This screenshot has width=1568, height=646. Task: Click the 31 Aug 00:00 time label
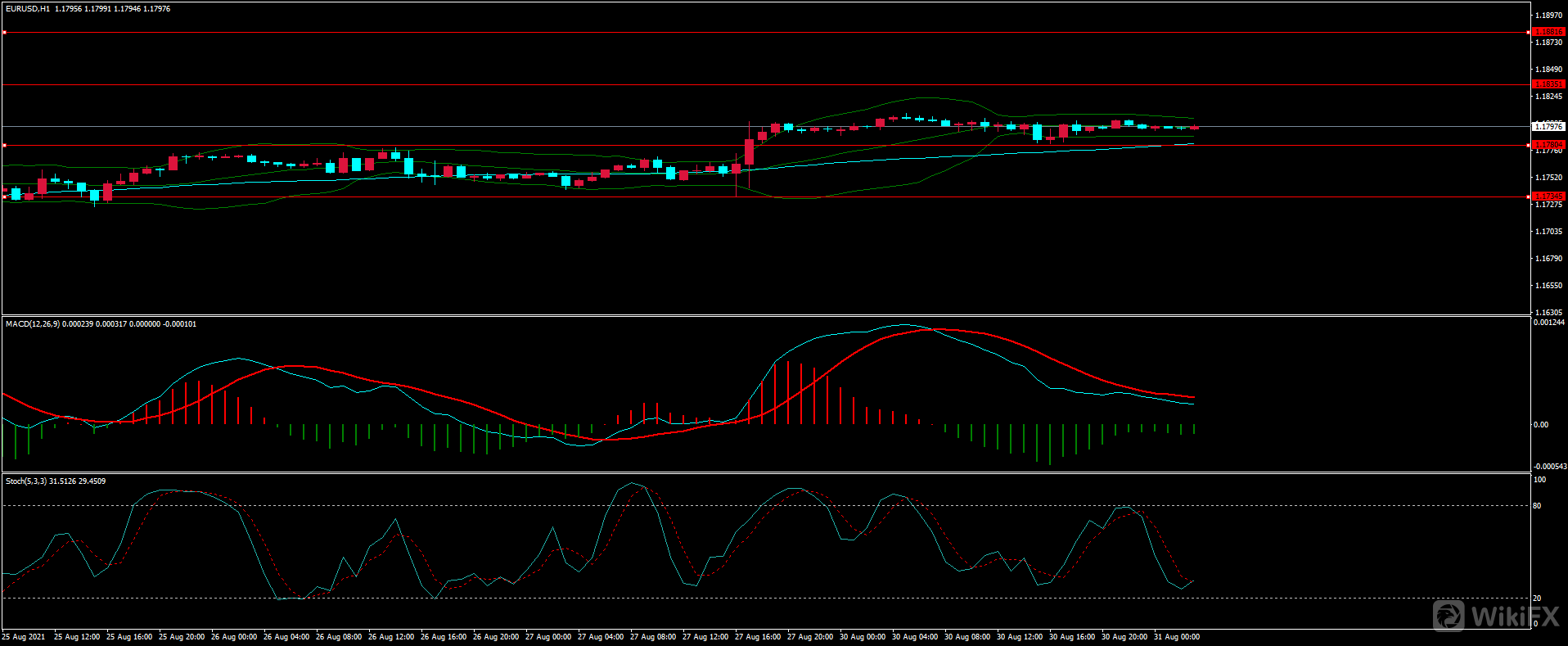[x=1176, y=637]
